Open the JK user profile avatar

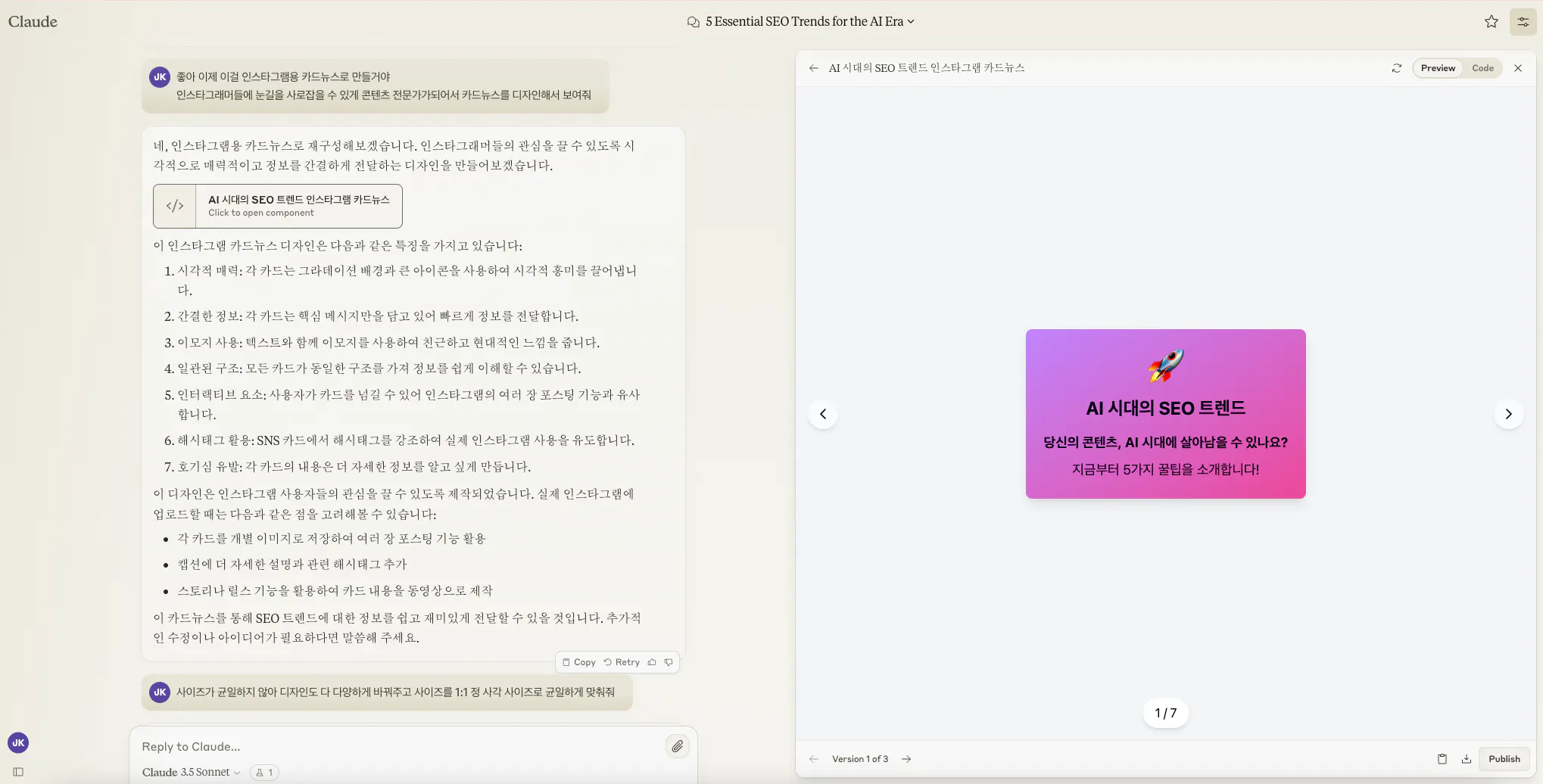(18, 743)
